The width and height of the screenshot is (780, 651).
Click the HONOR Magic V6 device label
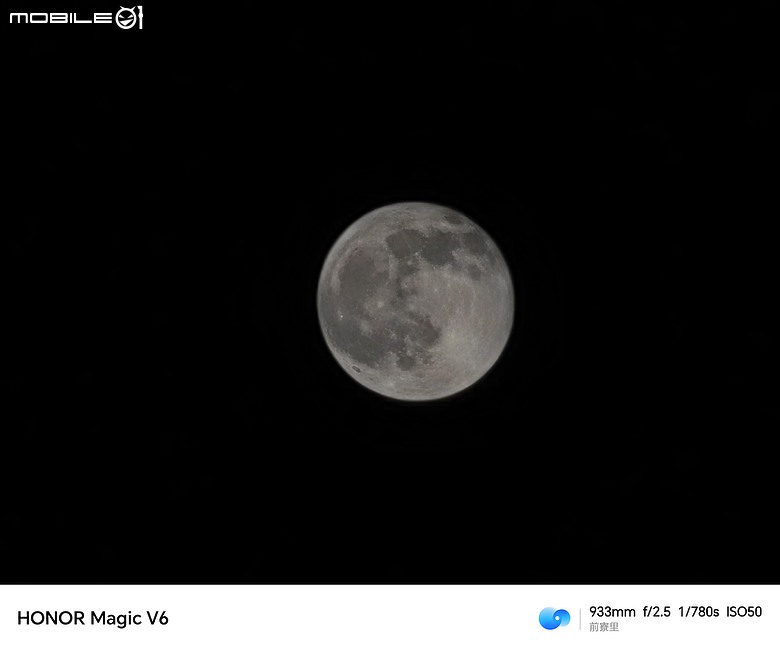93,618
